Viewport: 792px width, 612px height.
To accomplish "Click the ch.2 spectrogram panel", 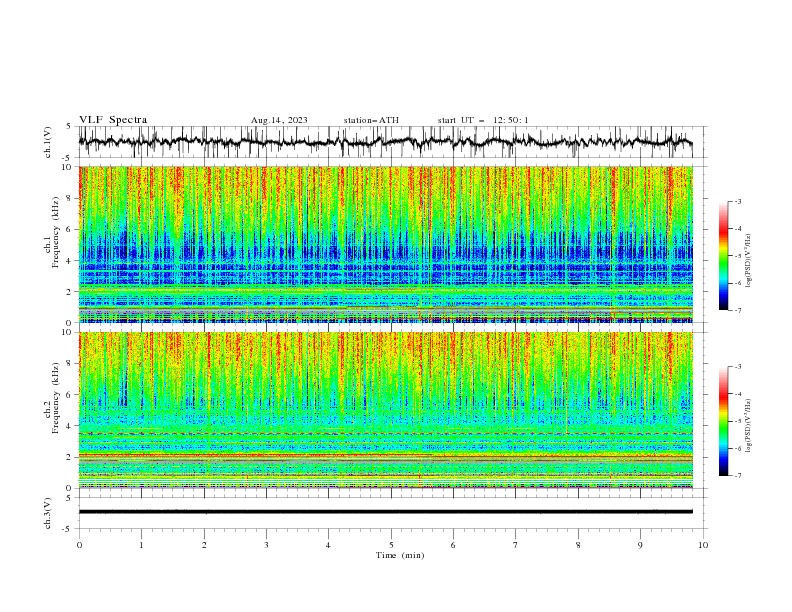I will tap(386, 410).
